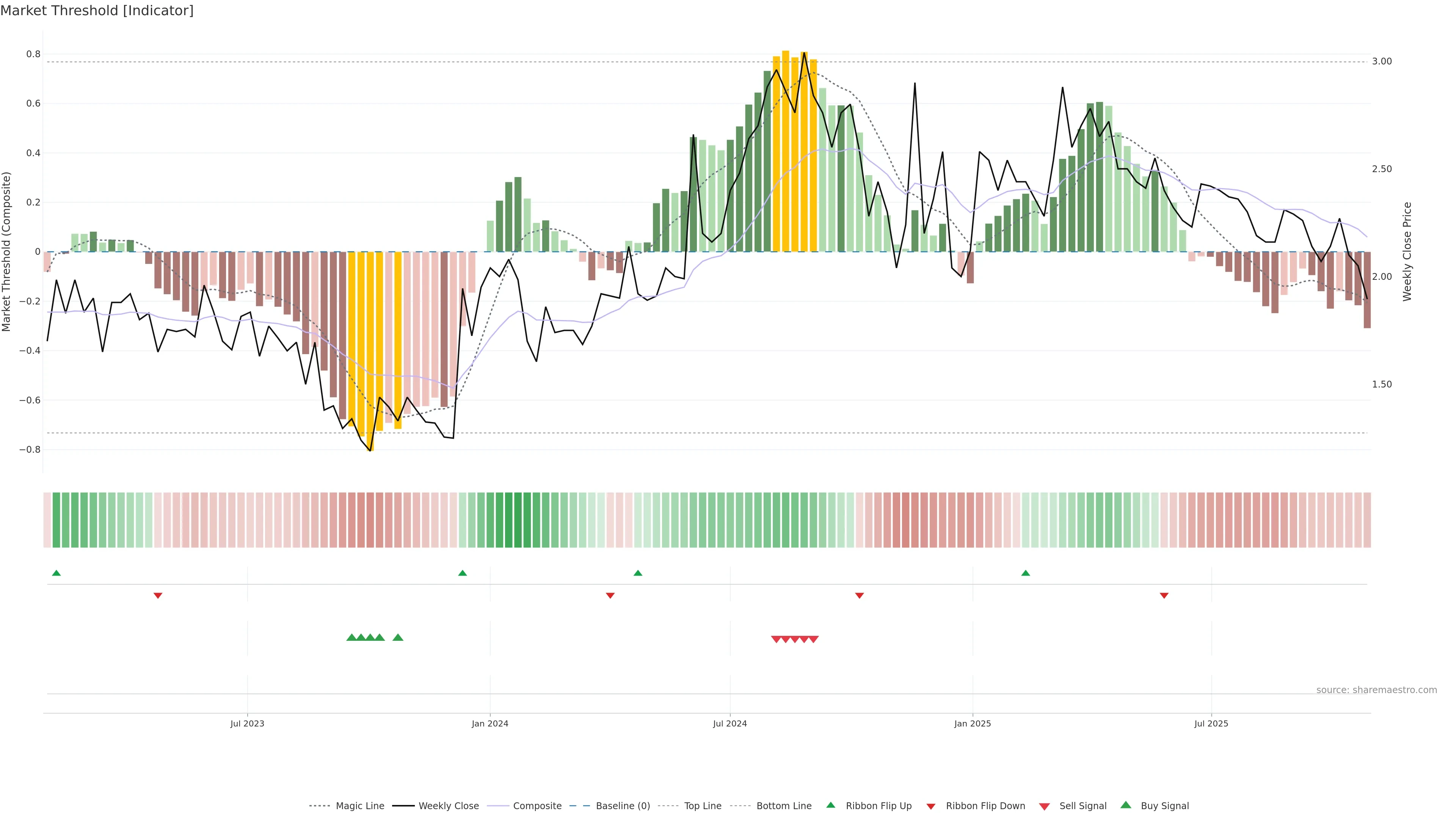Click the Jan 2024 x-axis label
This screenshot has height=819, width=1456.
490,723
